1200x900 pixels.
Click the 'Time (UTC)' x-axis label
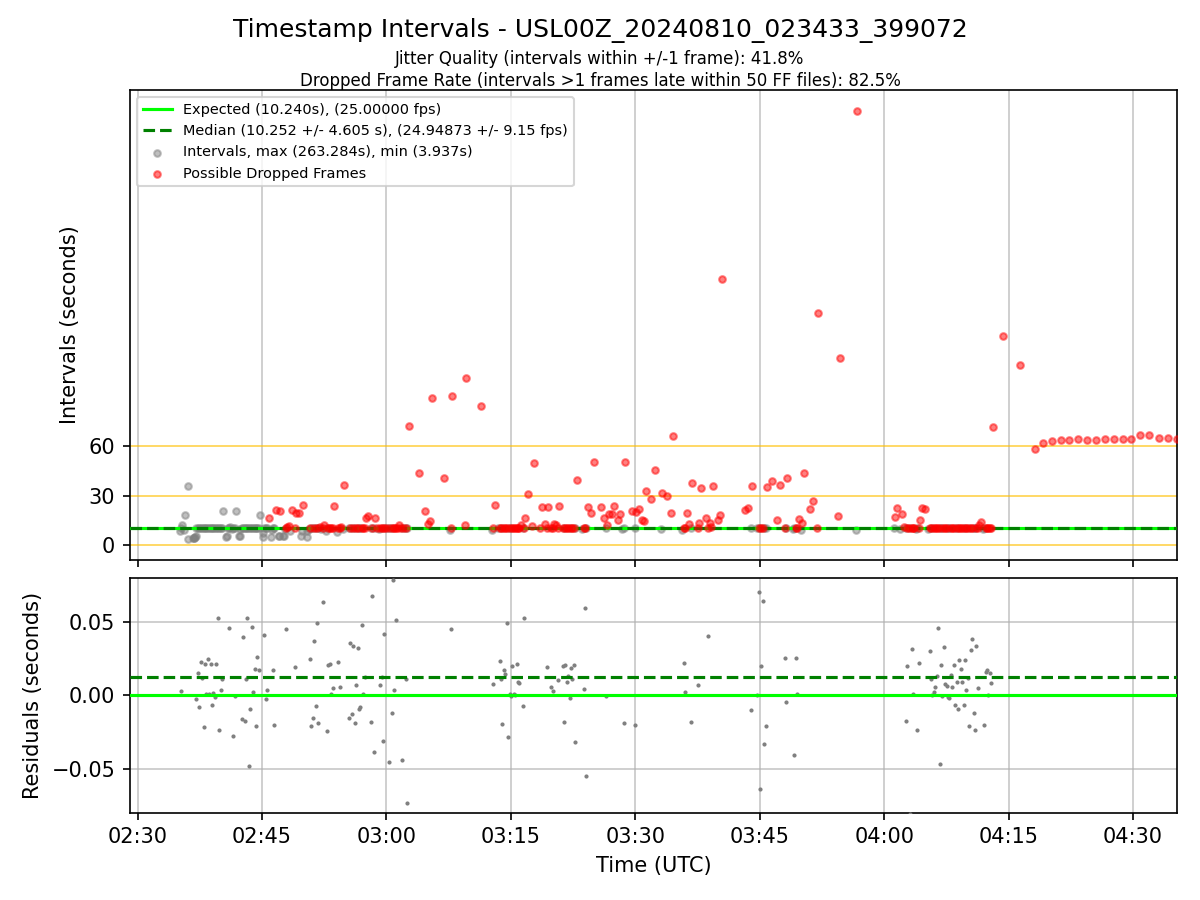(x=653, y=865)
